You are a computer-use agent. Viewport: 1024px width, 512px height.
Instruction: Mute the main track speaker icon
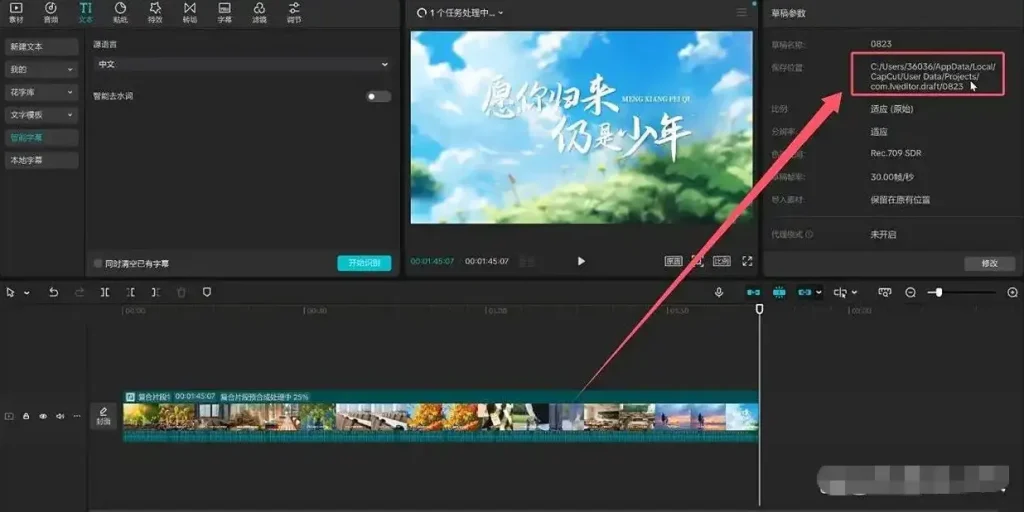(60, 416)
